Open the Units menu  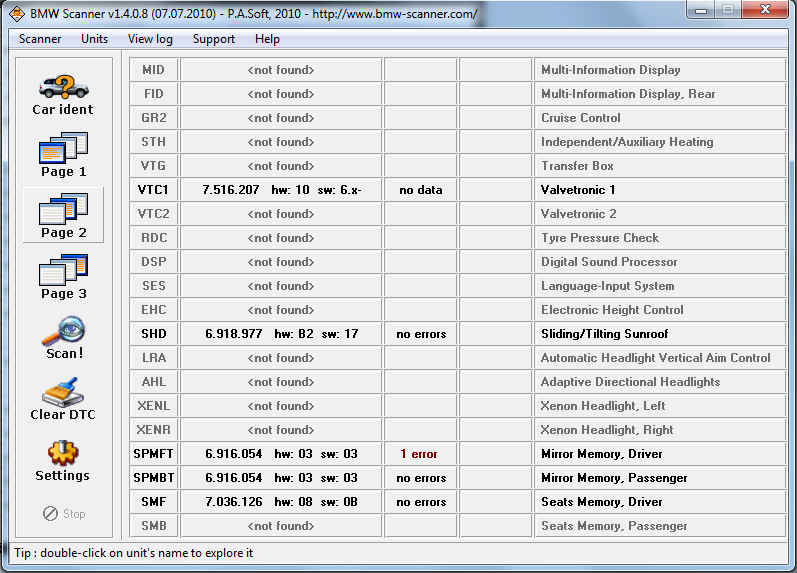(x=95, y=39)
